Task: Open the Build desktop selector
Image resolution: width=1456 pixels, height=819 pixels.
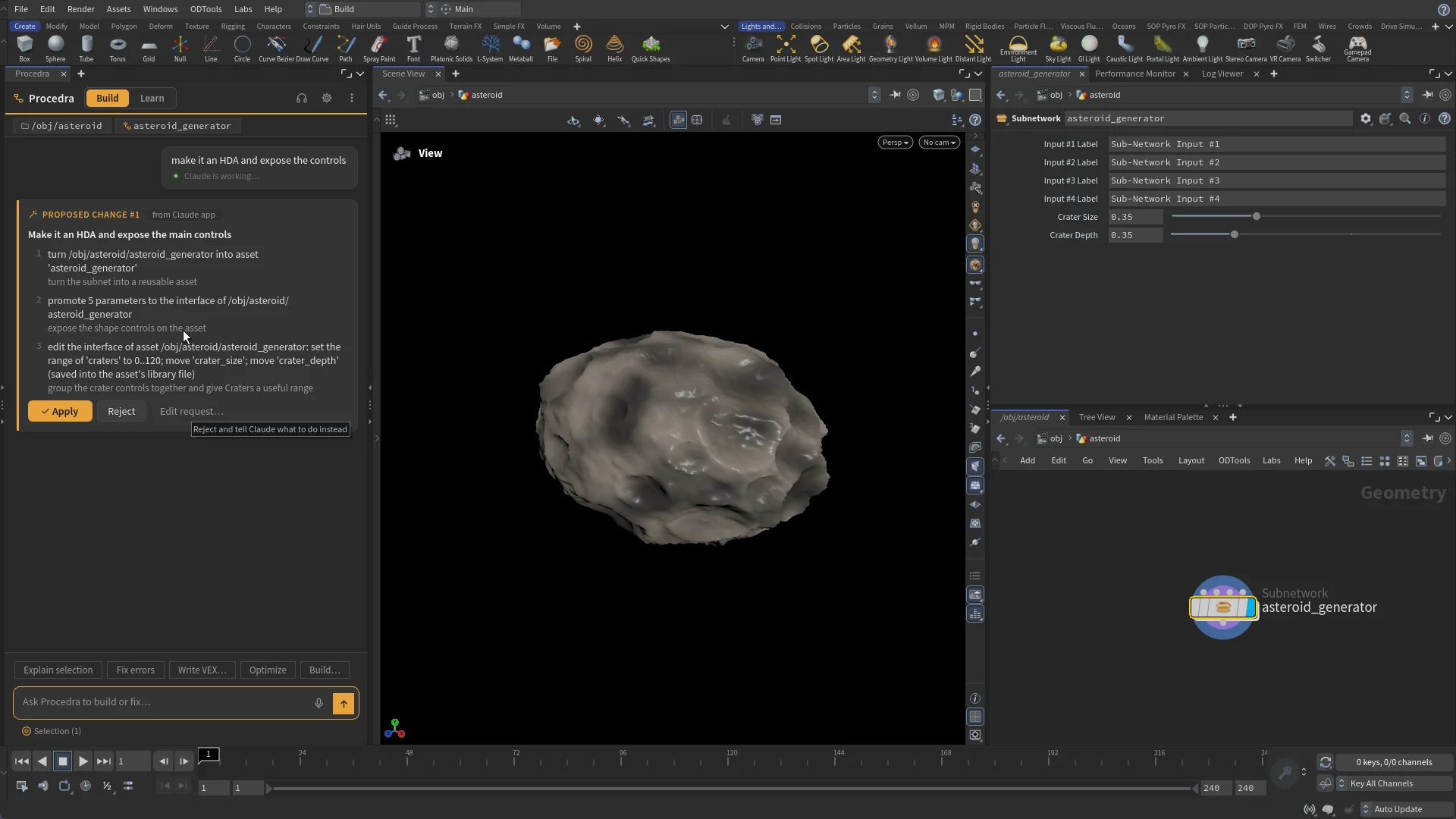Action: (363, 9)
